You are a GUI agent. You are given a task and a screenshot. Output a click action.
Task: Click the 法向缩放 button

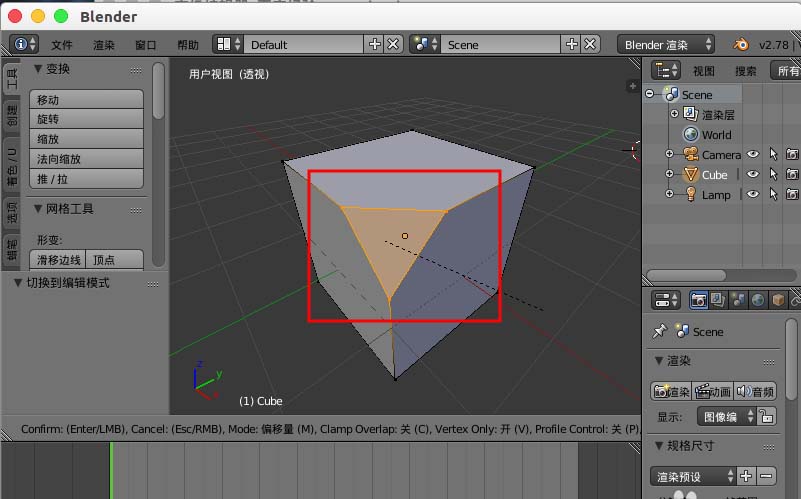[x=86, y=159]
